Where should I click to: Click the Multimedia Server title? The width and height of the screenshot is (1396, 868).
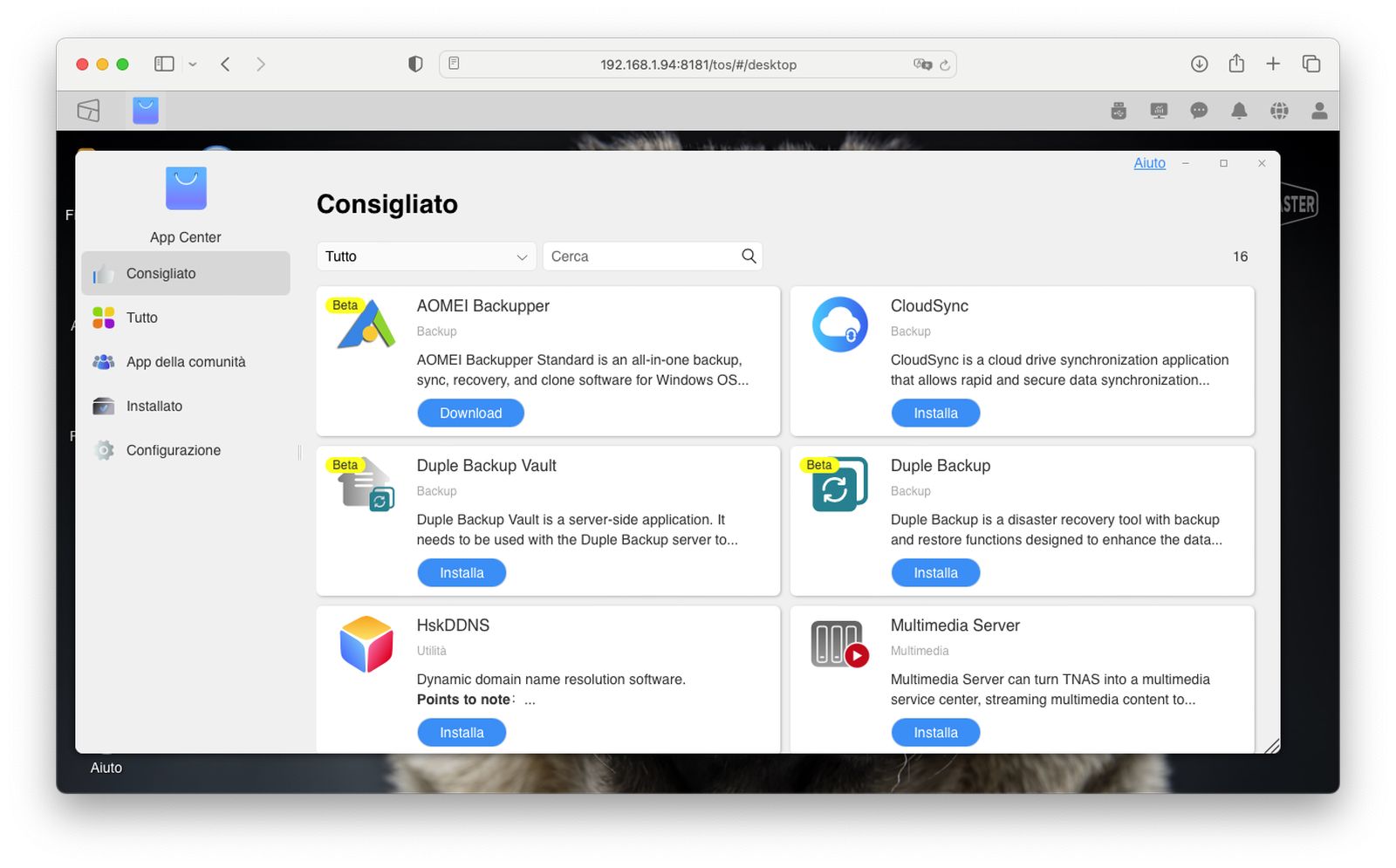[955, 625]
